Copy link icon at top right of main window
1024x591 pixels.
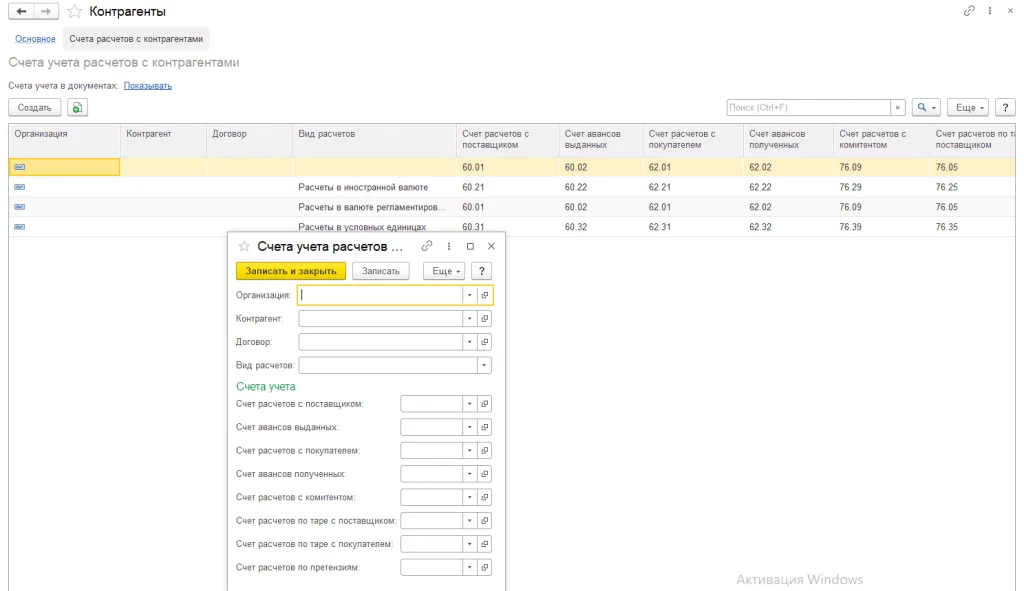(969, 10)
